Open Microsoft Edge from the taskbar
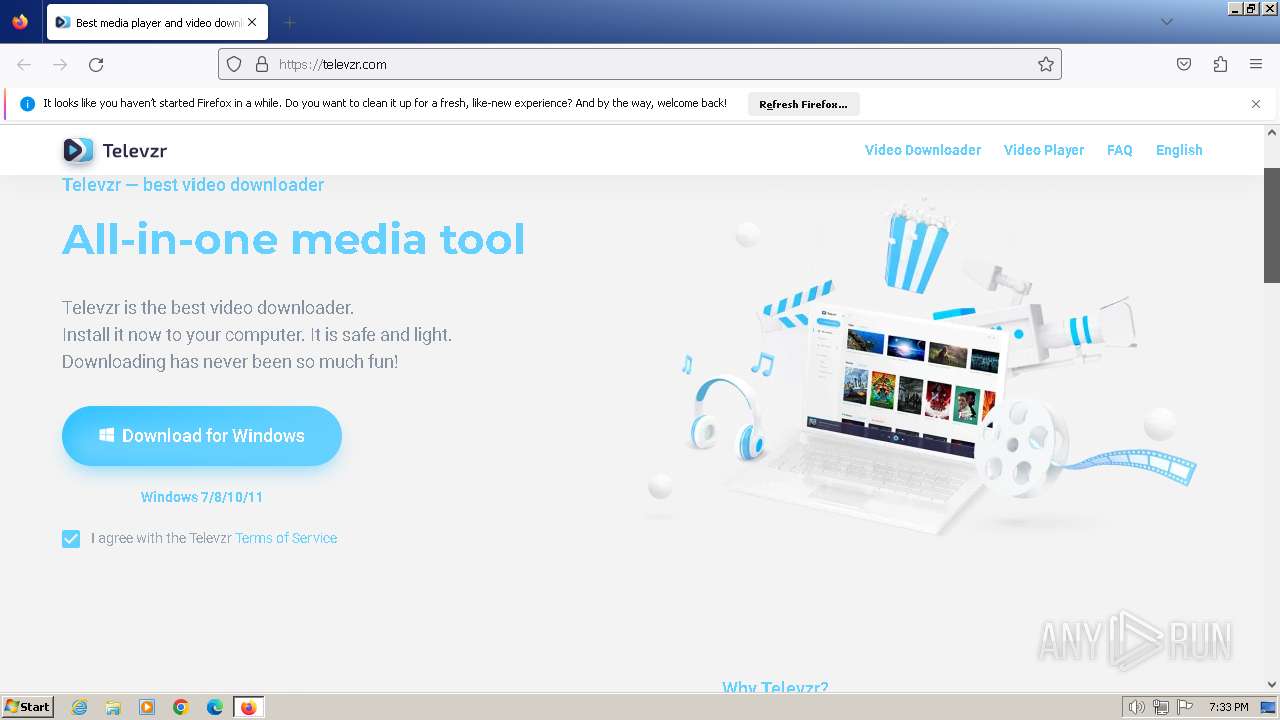 [215, 707]
